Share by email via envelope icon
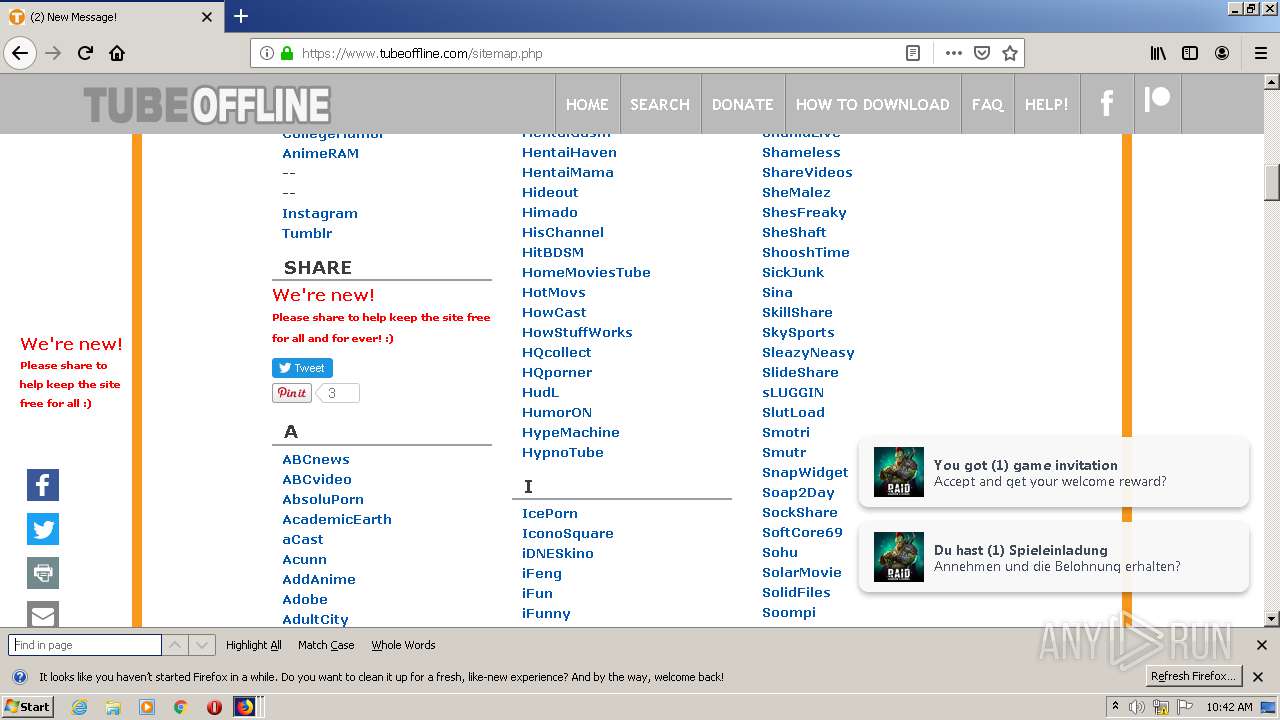The width and height of the screenshot is (1280, 720). (43, 614)
